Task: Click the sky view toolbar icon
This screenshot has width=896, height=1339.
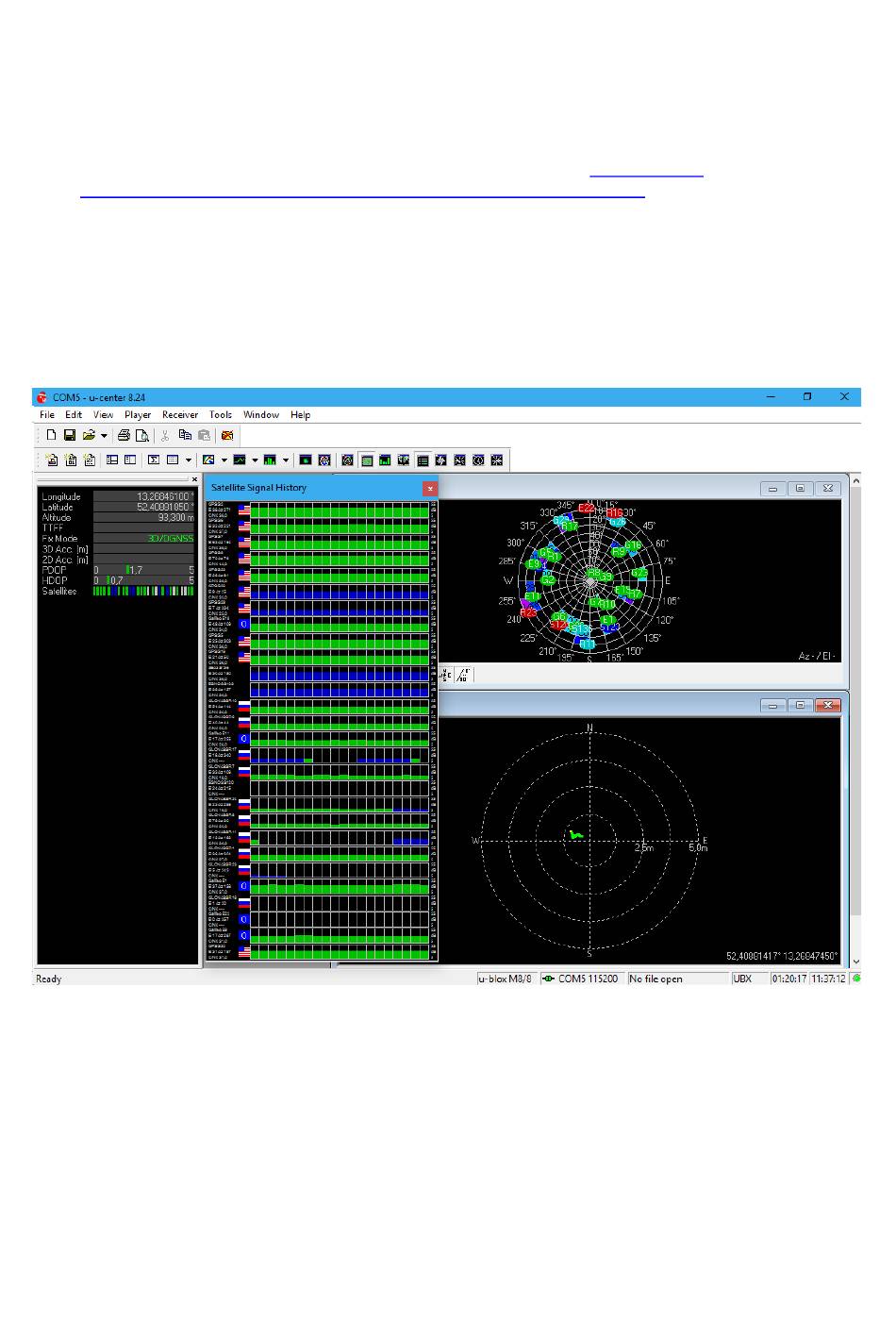Action: [x=324, y=460]
